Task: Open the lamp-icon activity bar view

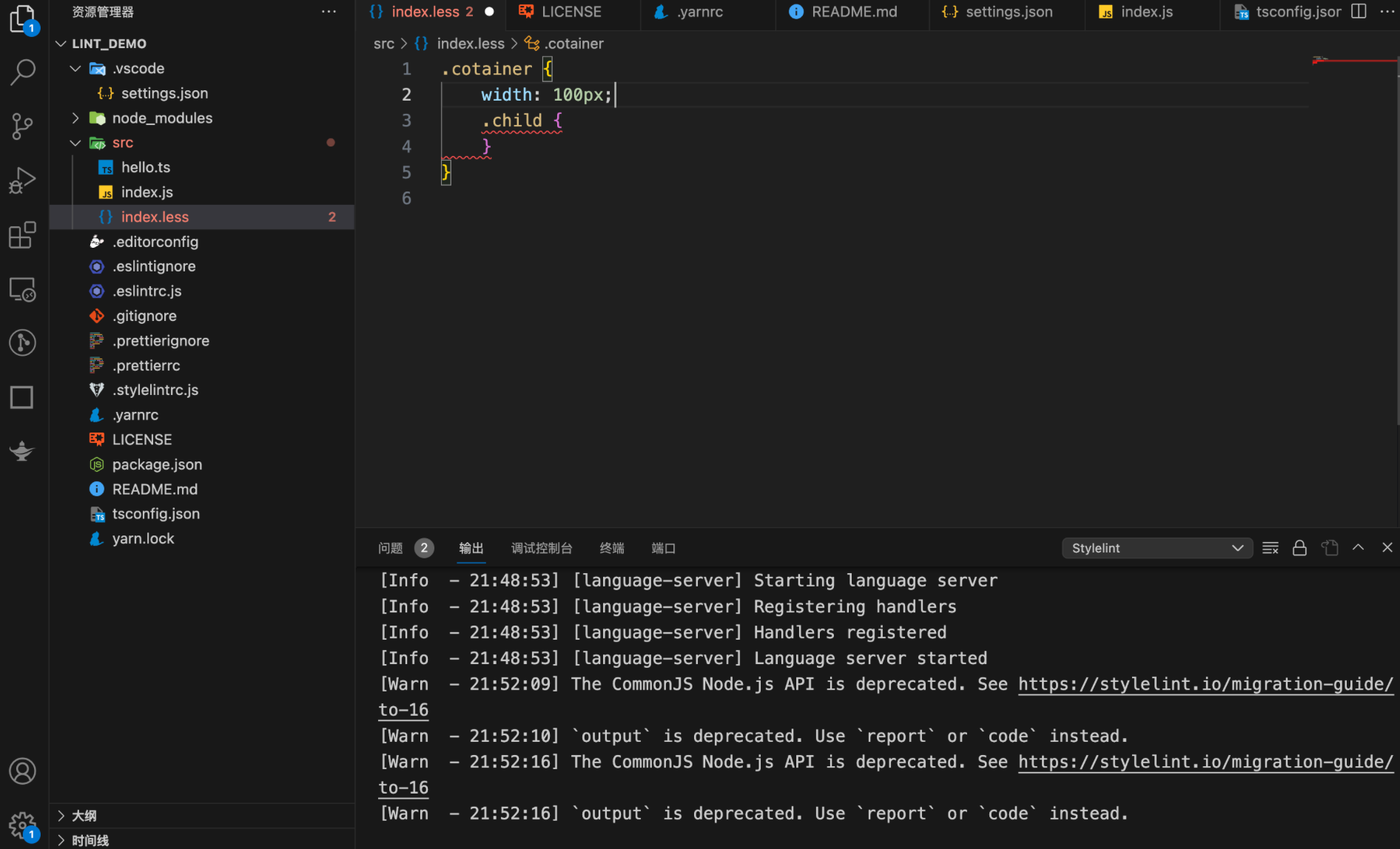Action: (x=22, y=450)
